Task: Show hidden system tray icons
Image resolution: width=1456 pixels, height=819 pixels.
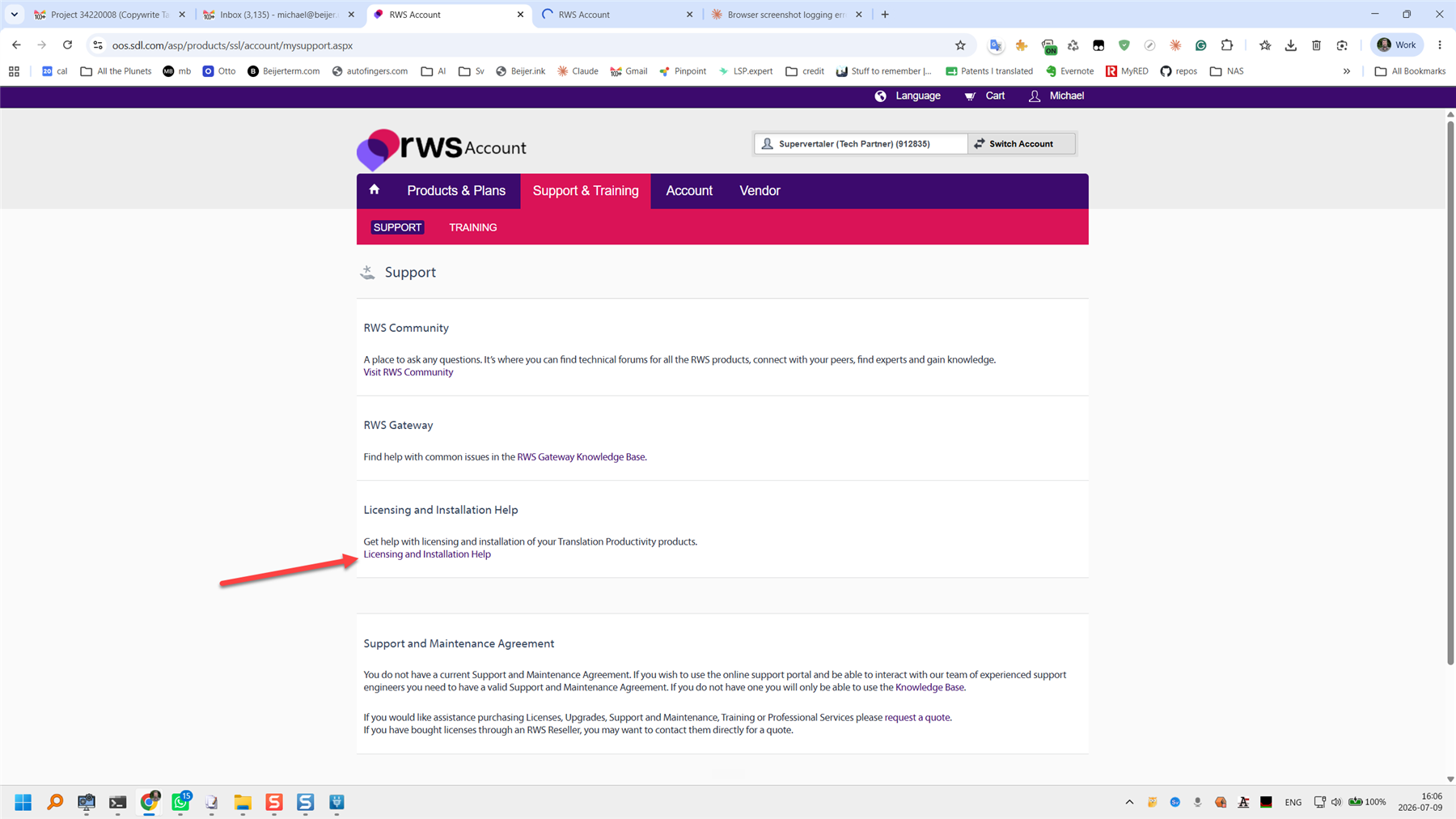Action: point(1129,802)
